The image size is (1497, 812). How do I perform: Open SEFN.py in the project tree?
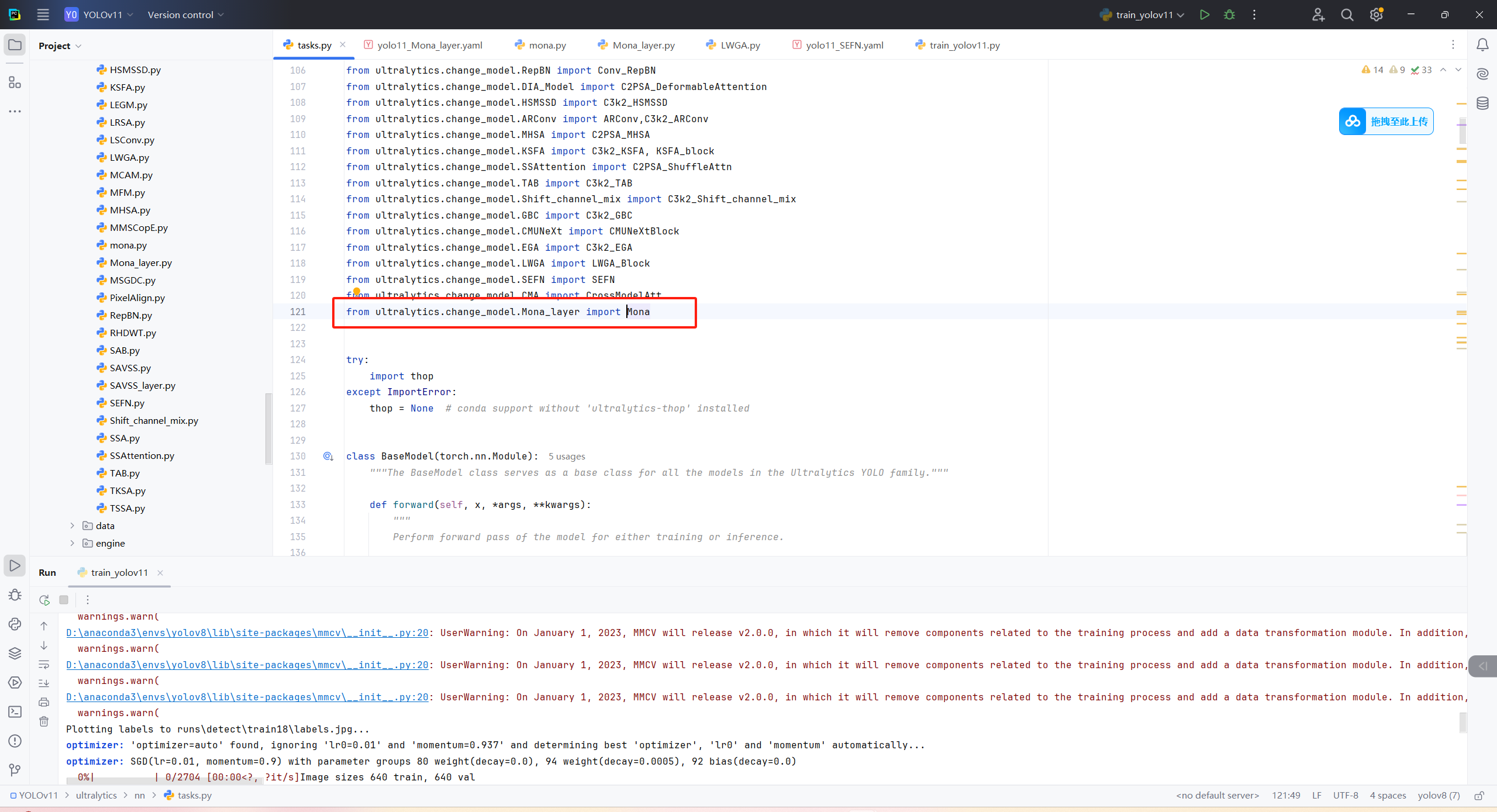click(x=127, y=403)
